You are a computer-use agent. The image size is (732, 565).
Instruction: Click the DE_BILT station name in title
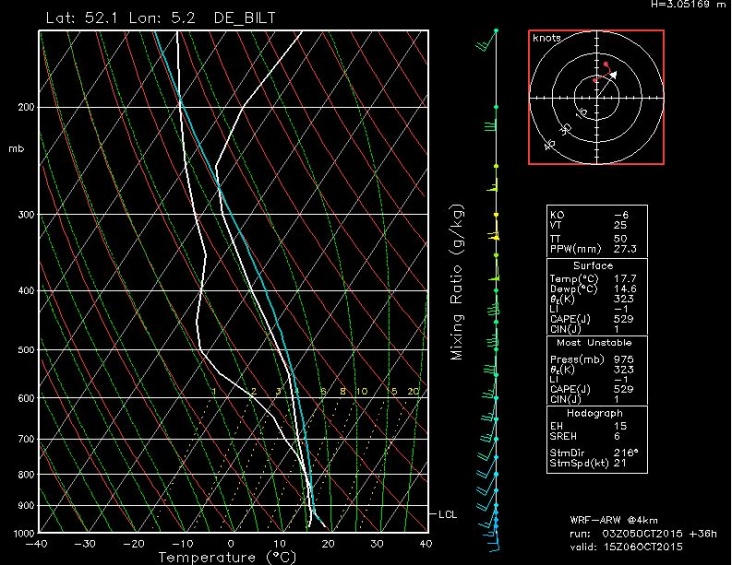click(247, 17)
